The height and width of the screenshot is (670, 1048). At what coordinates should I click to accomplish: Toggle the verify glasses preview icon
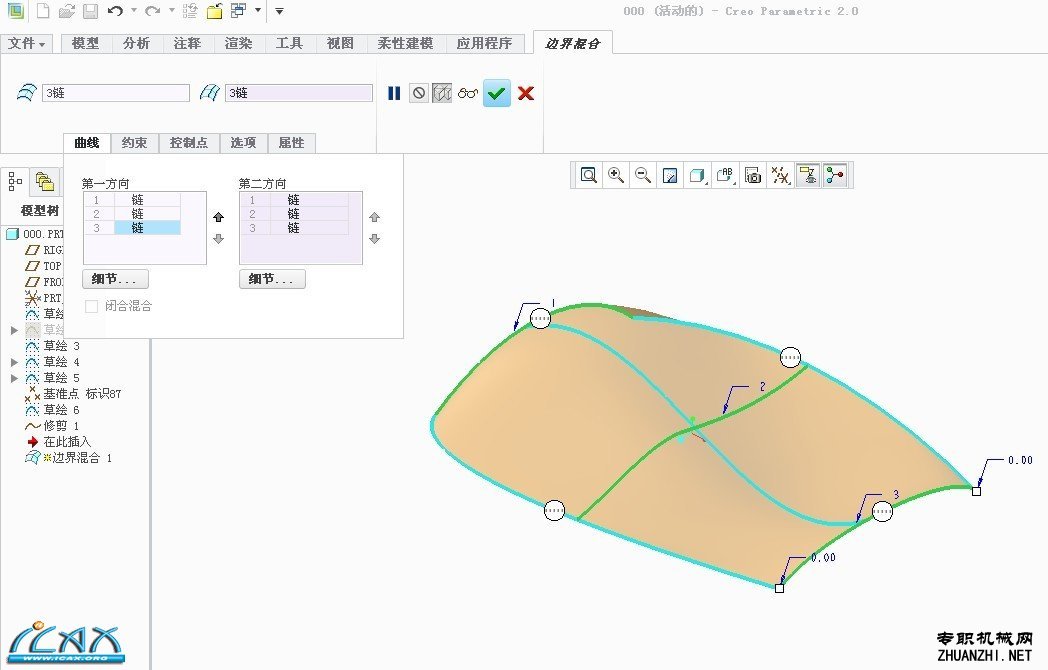[x=468, y=93]
